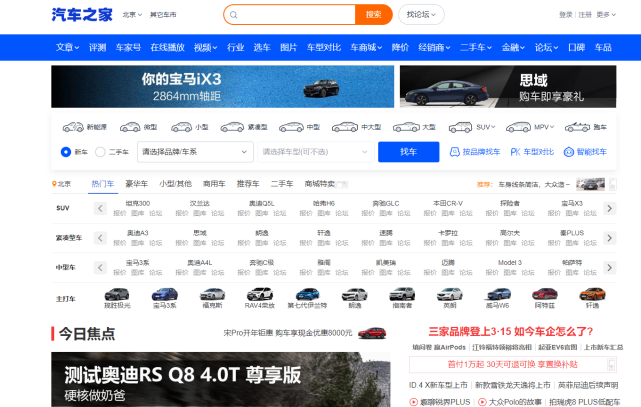Open the 宝马3系 car thumbnail in 主打车
Screen dimensions: 641x407
coord(164,294)
